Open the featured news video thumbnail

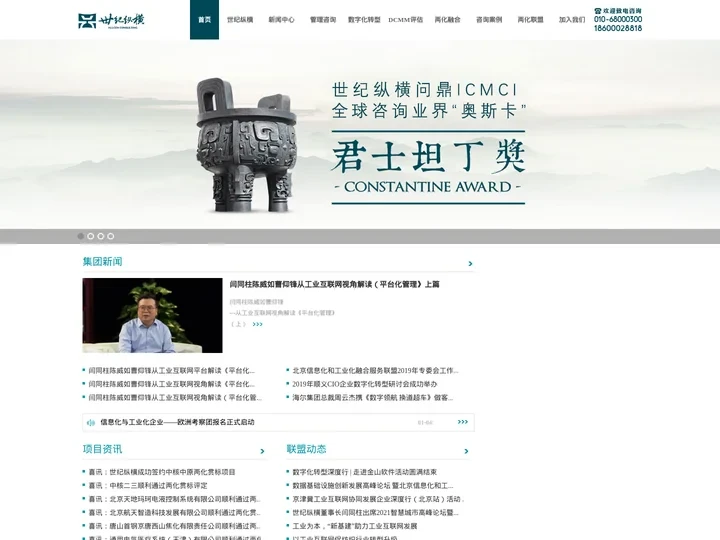point(152,315)
